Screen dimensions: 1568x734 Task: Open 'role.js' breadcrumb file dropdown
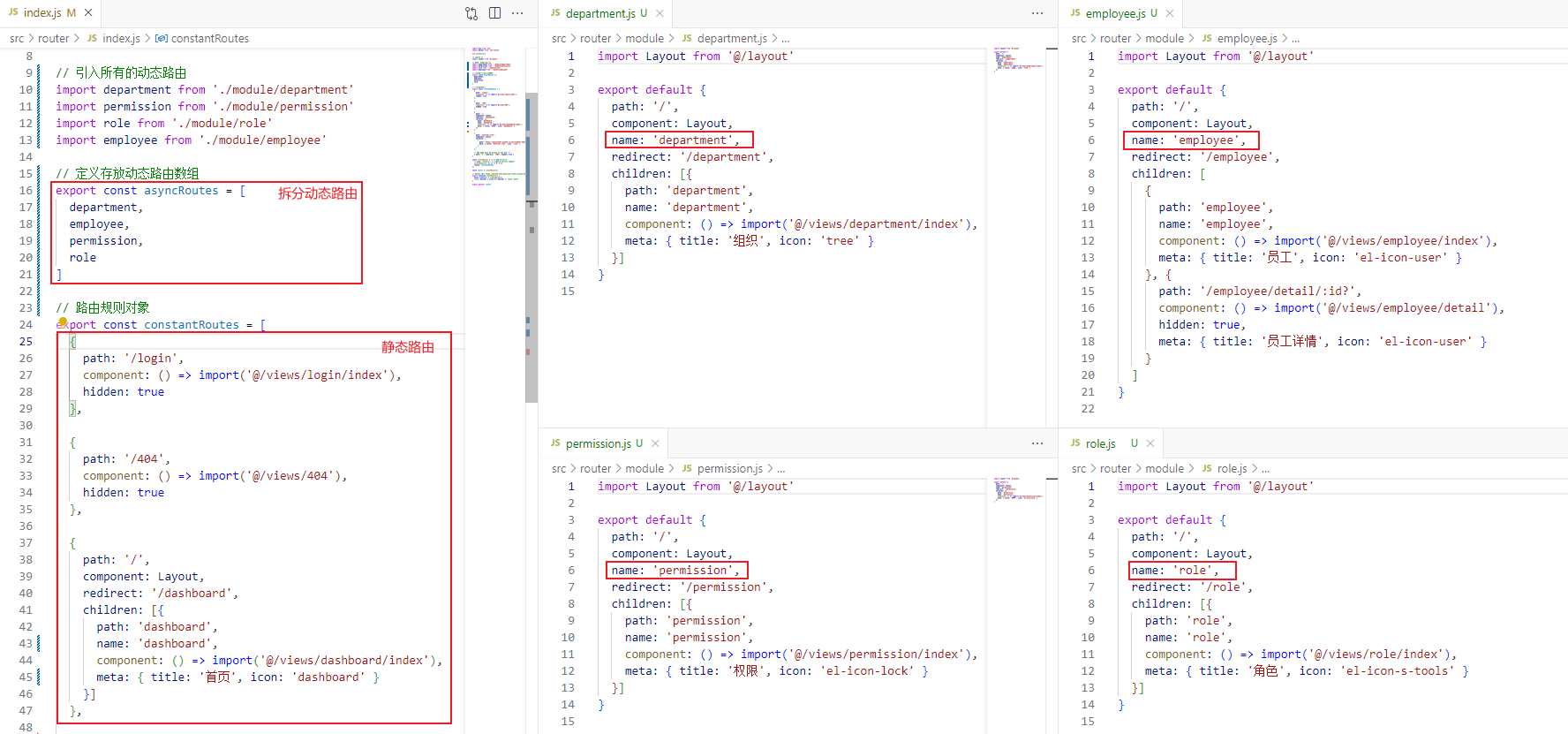(1233, 468)
